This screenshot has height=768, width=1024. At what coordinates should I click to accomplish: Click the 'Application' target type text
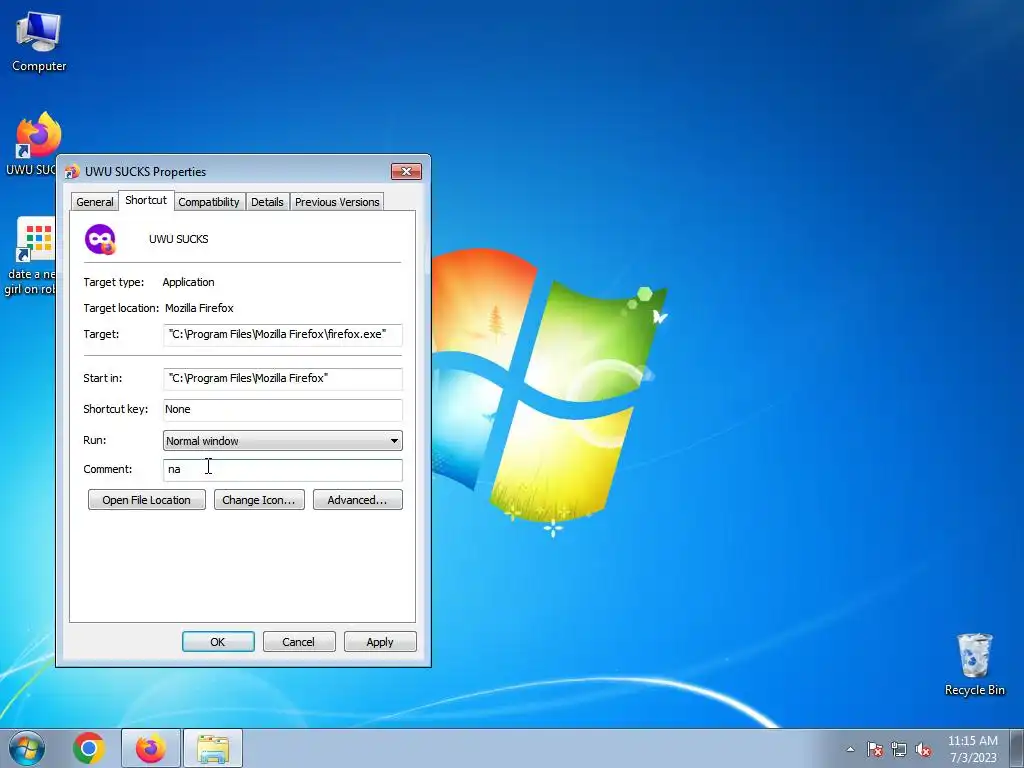point(188,282)
